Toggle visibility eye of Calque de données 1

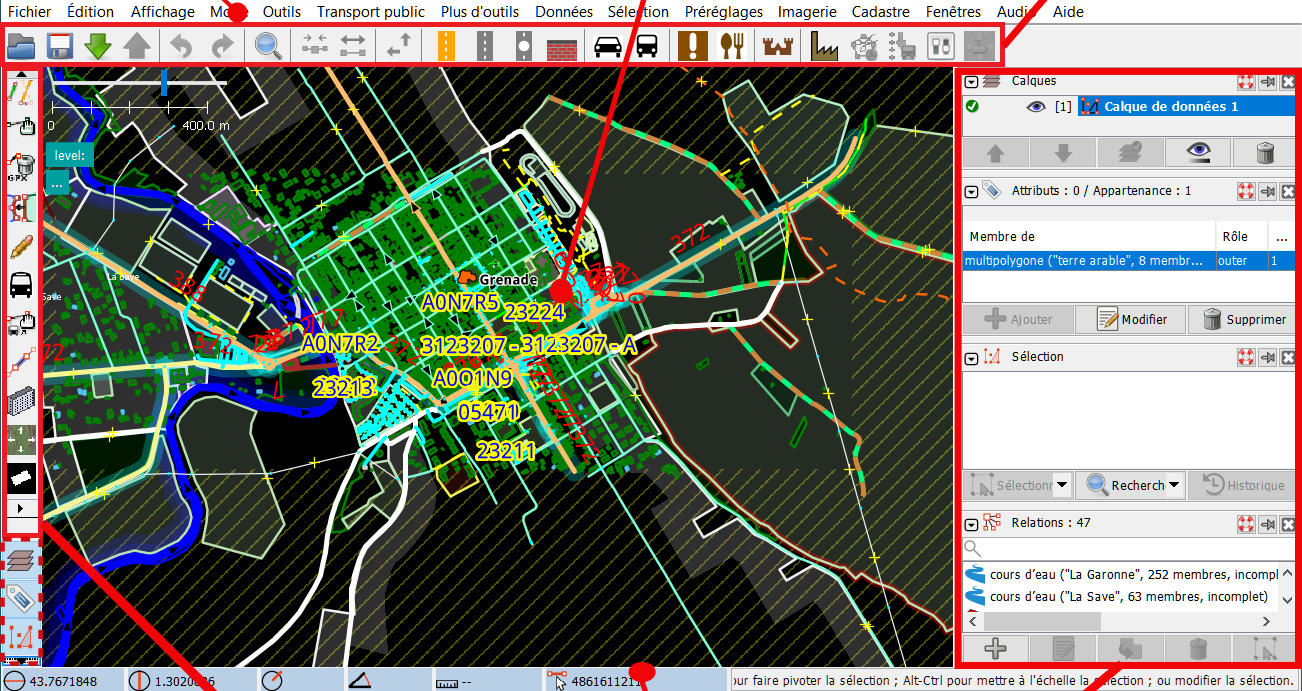(1035, 107)
